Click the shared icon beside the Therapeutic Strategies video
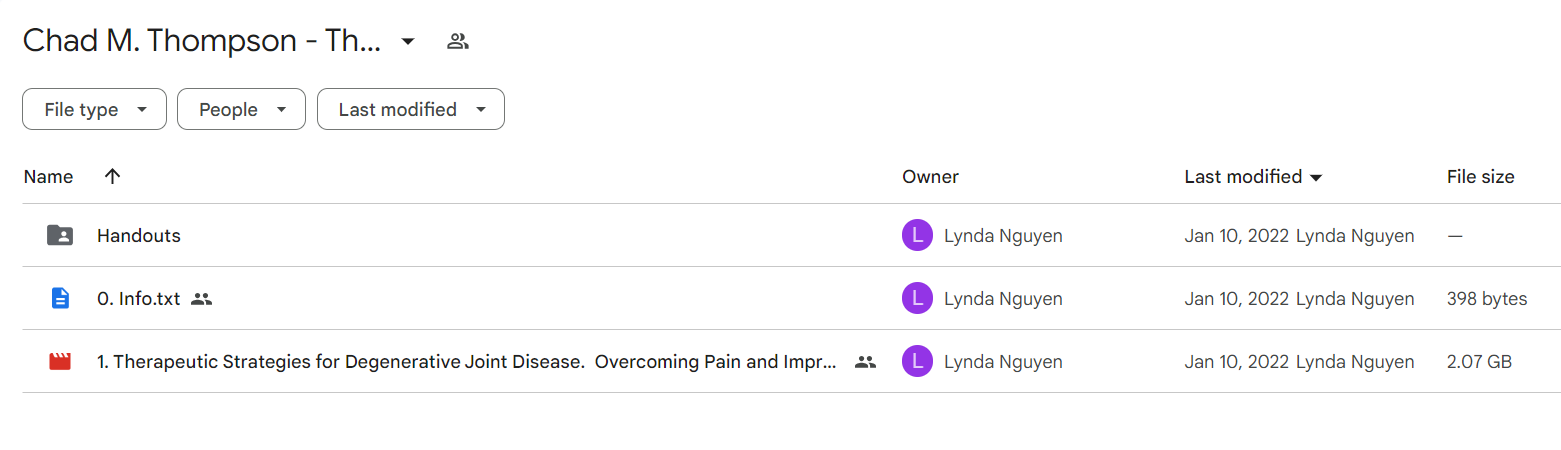The height and width of the screenshot is (450, 1561). click(x=865, y=362)
